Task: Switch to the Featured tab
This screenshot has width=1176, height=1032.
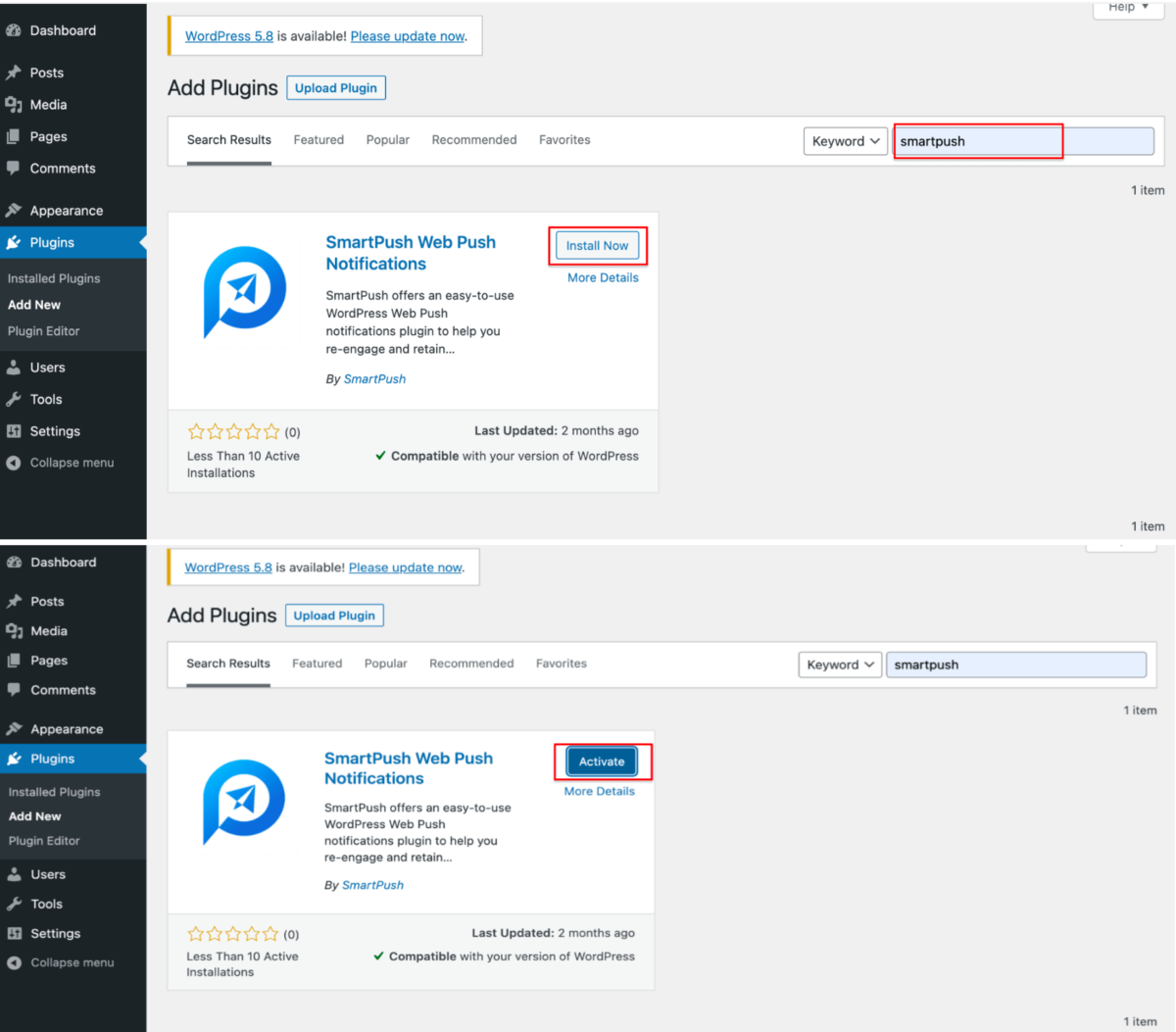Action: click(x=318, y=139)
